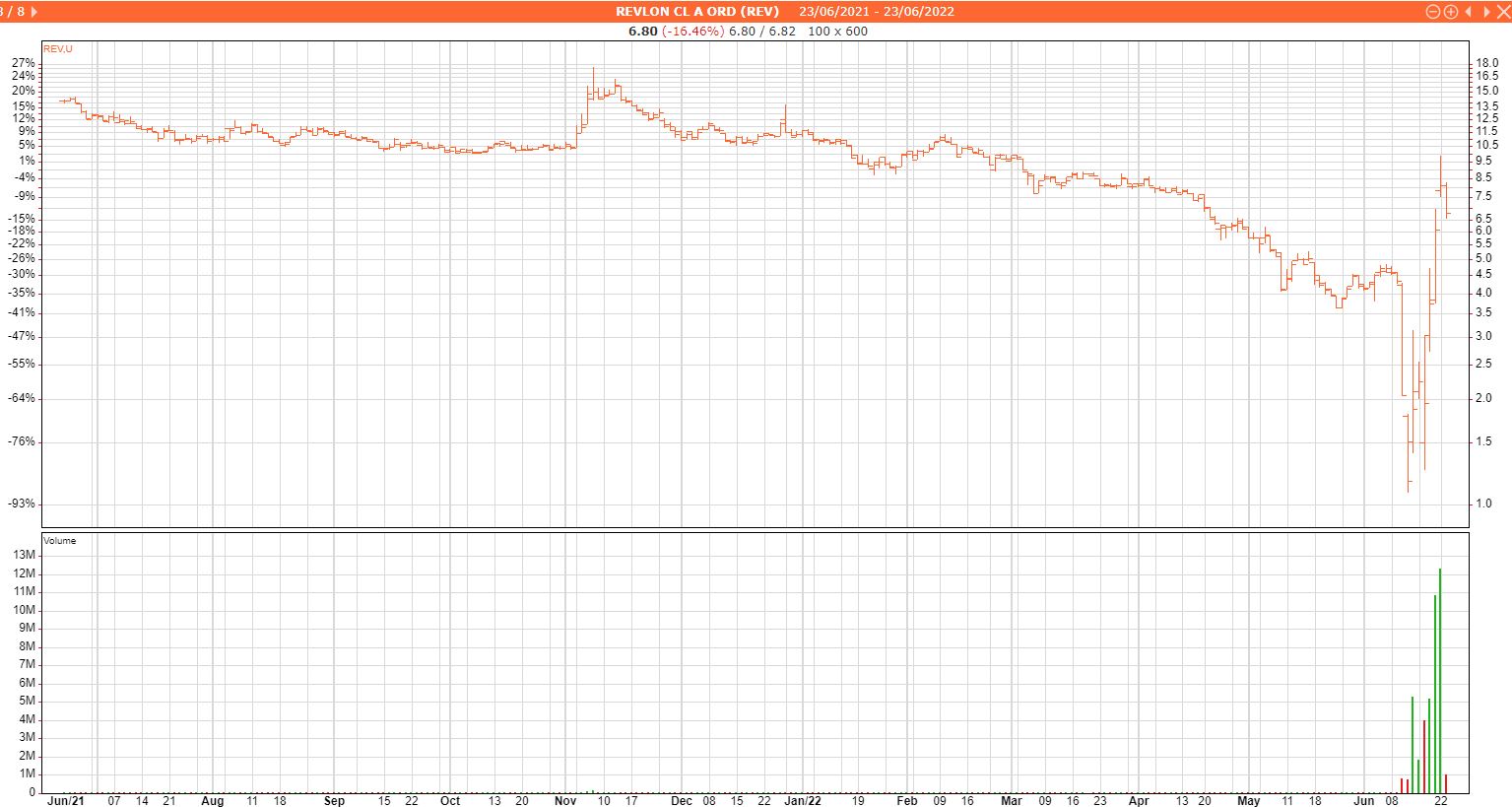Viewport: 1512px width, 807px height.
Task: Close the chart with the X icon
Action: pyautogui.click(x=1502, y=12)
